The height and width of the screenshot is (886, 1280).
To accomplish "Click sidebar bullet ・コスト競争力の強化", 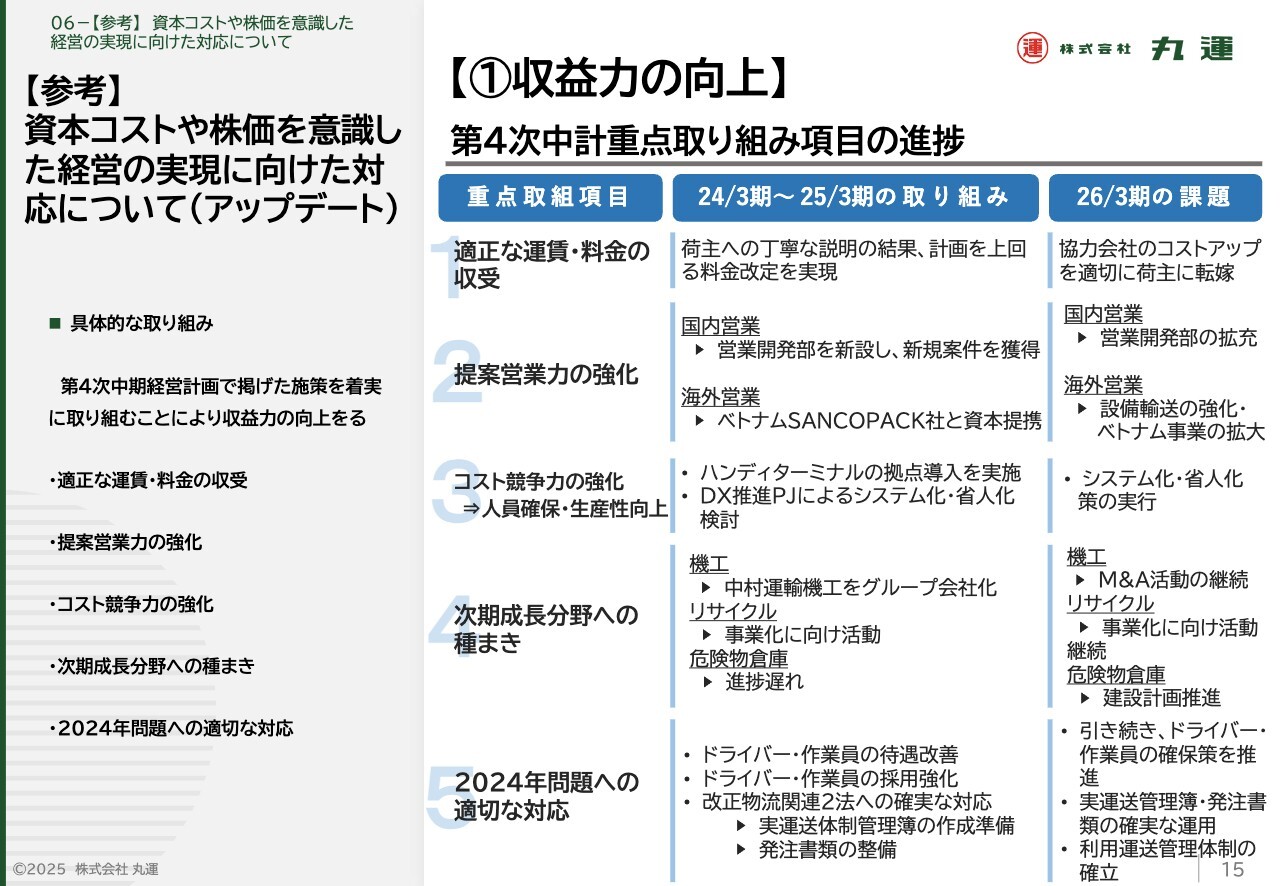I will (x=131, y=604).
